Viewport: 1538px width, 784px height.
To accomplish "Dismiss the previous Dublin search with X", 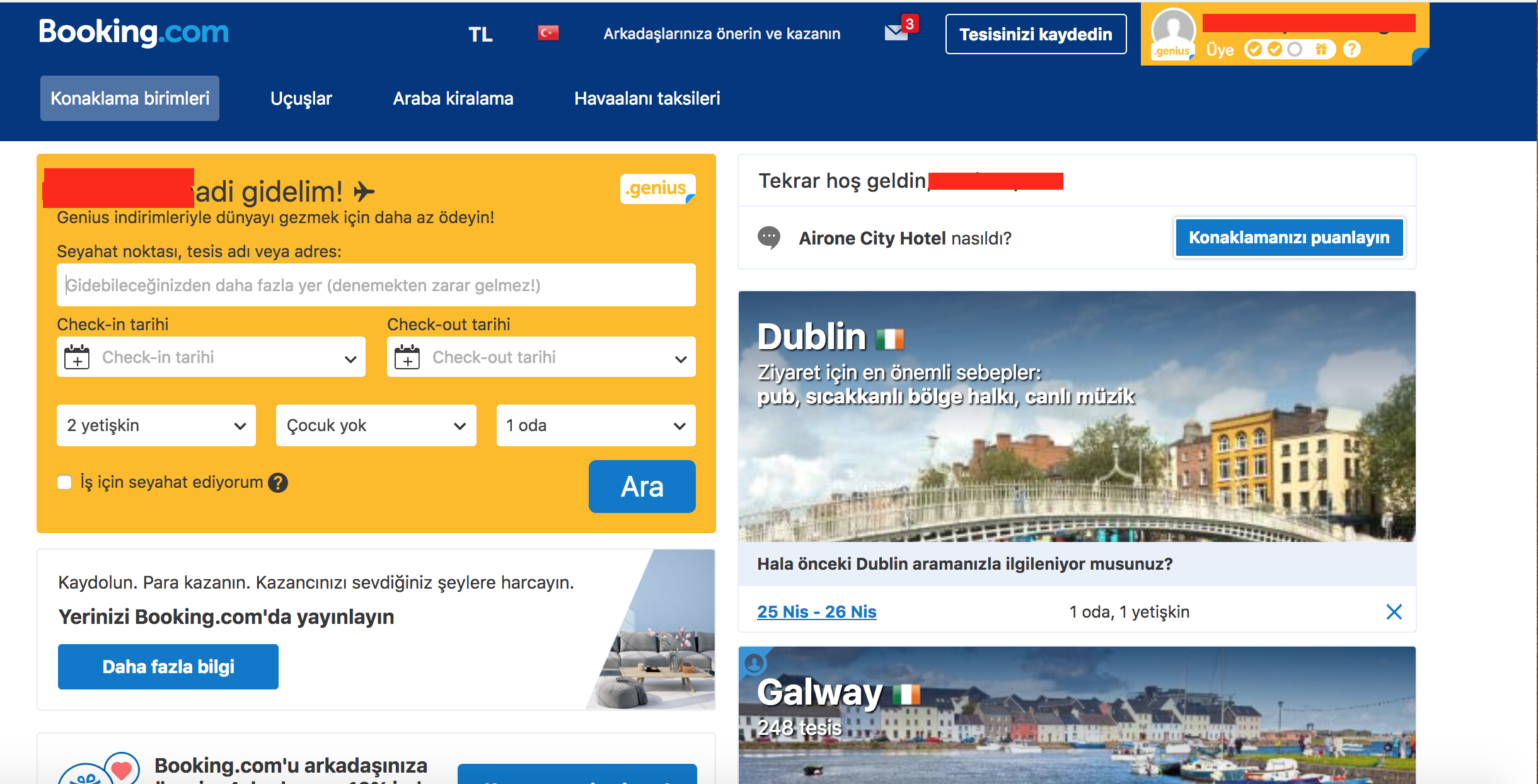I will (x=1394, y=611).
